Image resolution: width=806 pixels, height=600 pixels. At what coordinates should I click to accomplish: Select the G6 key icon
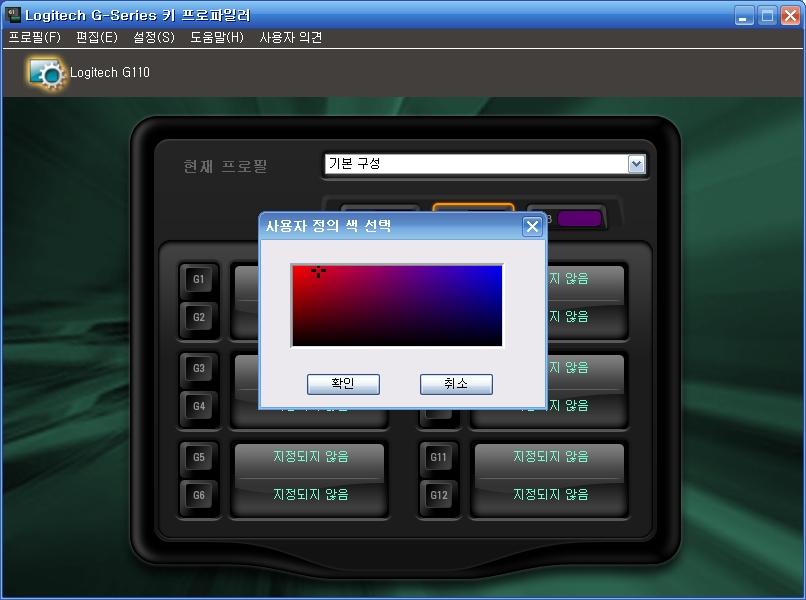pos(198,495)
